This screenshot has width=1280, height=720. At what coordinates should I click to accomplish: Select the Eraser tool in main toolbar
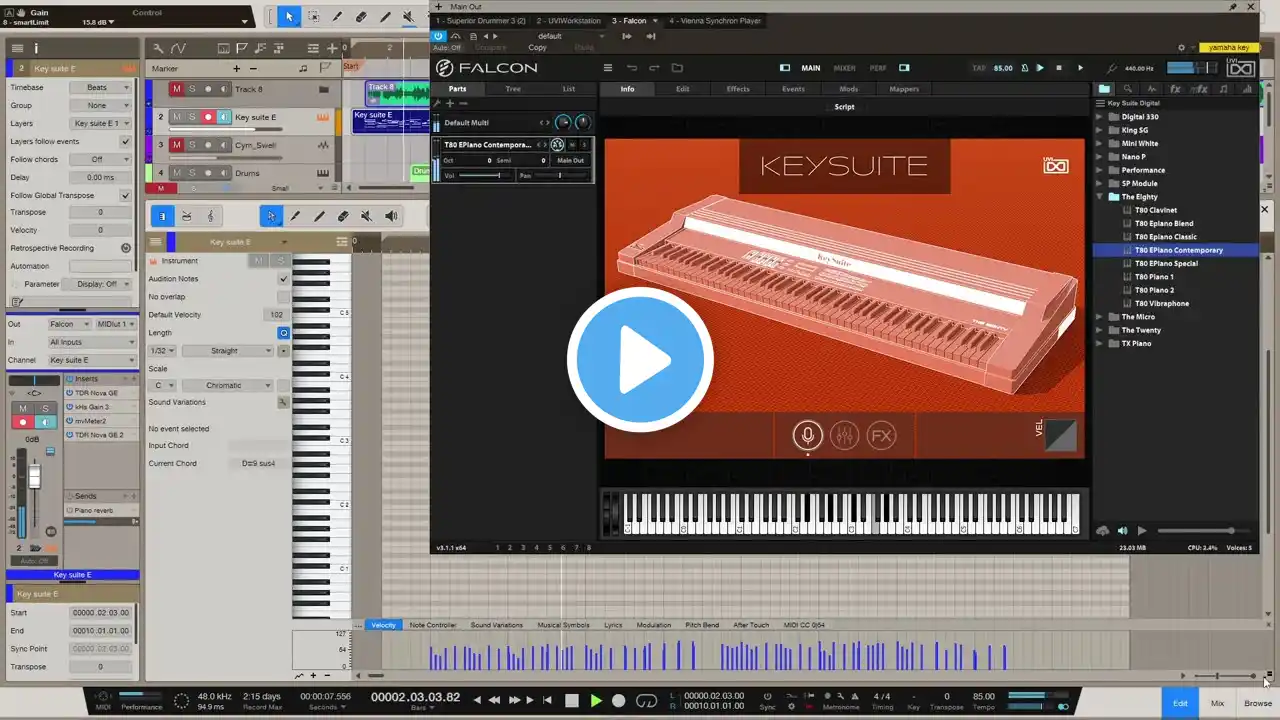tap(361, 17)
